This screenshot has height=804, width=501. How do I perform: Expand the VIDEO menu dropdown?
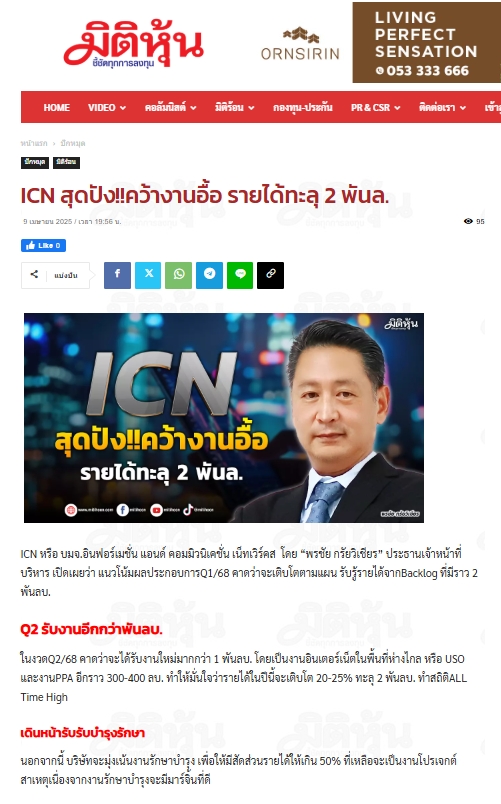click(107, 108)
